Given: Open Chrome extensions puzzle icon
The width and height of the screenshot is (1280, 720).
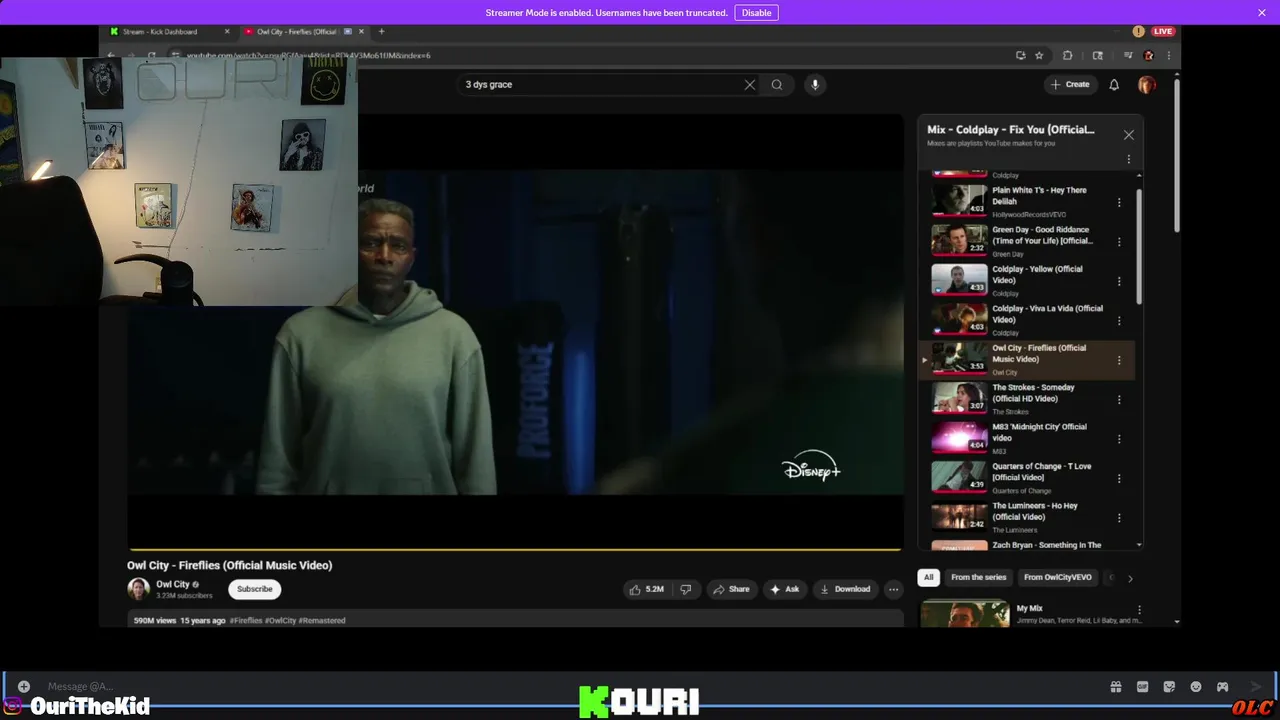Looking at the screenshot, I should 1067,55.
